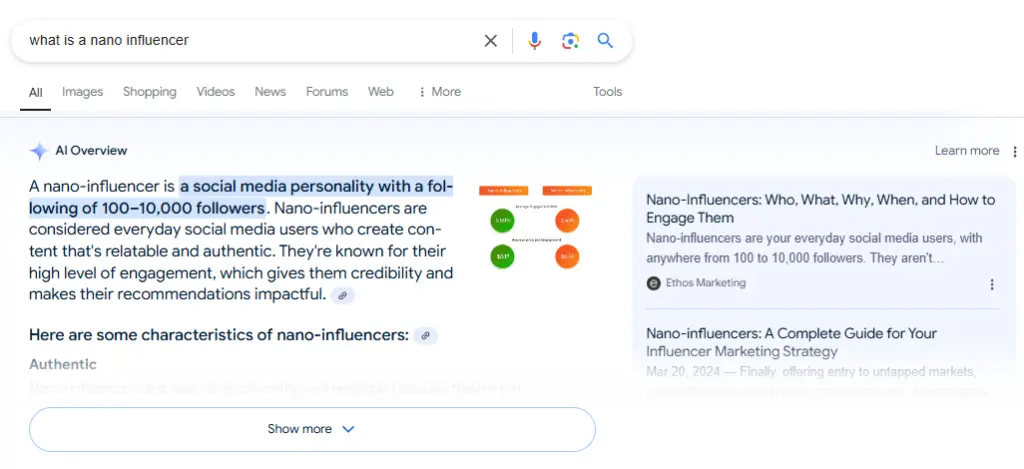This screenshot has height=469, width=1024.
Task: Open the More search filters dropdown
Action: pyautogui.click(x=439, y=92)
